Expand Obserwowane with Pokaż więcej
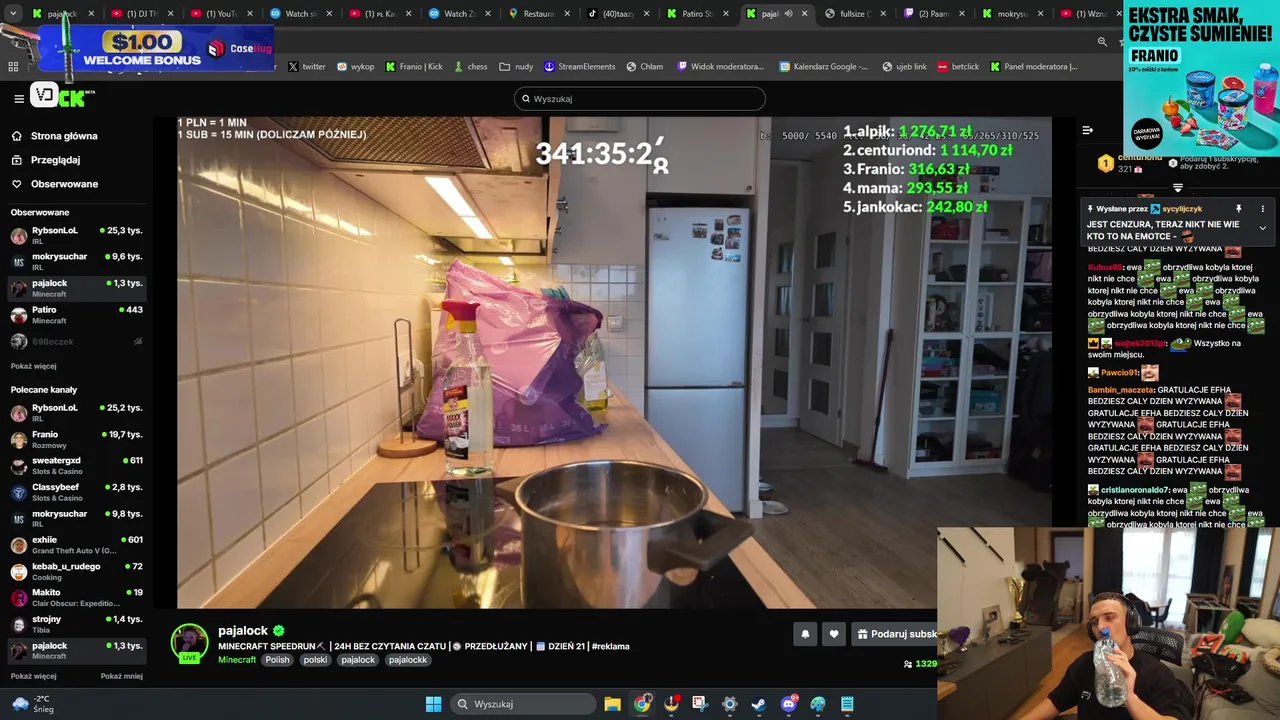 (33, 366)
